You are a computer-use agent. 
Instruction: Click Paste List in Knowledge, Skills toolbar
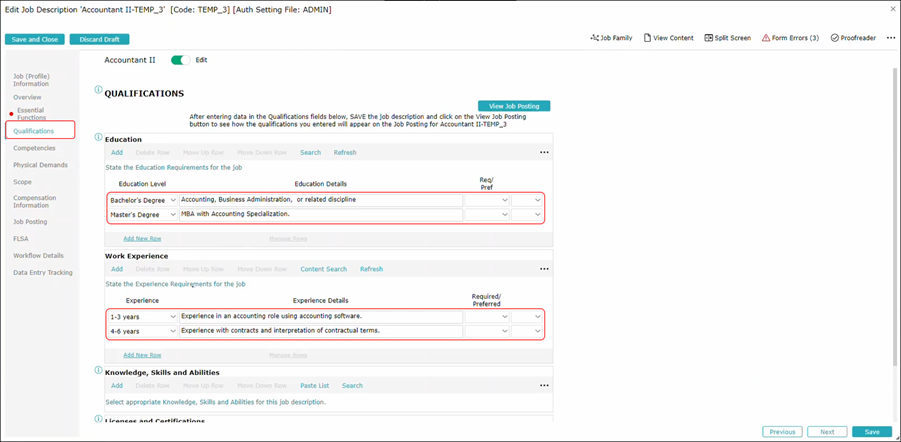pos(314,386)
